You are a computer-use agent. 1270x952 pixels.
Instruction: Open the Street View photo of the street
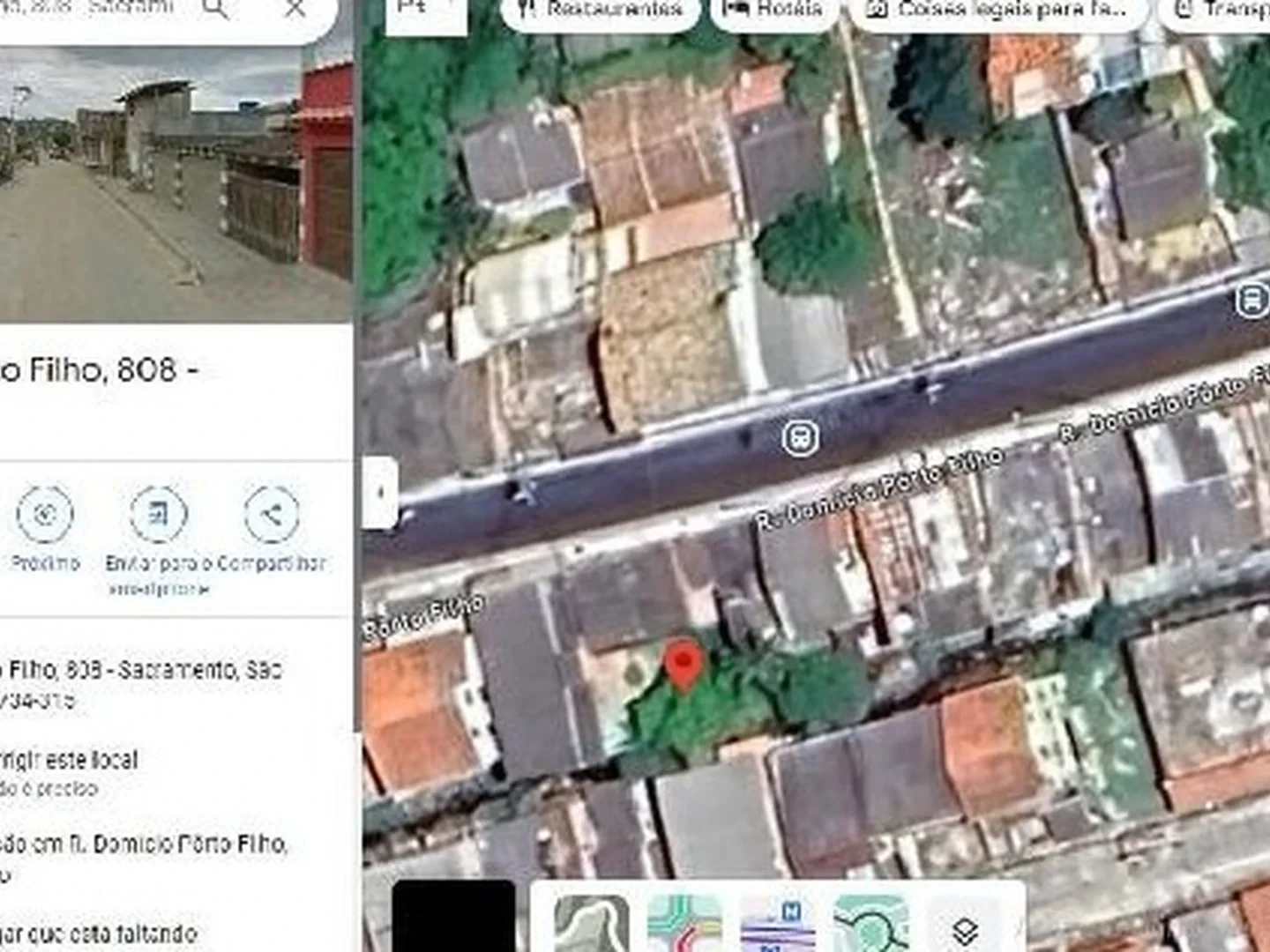[x=176, y=183]
